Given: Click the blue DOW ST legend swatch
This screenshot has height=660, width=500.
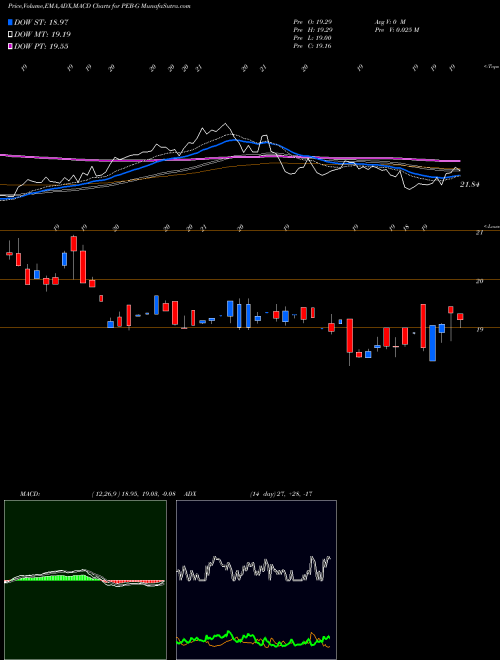Looking at the screenshot, I should [x=11, y=22].
